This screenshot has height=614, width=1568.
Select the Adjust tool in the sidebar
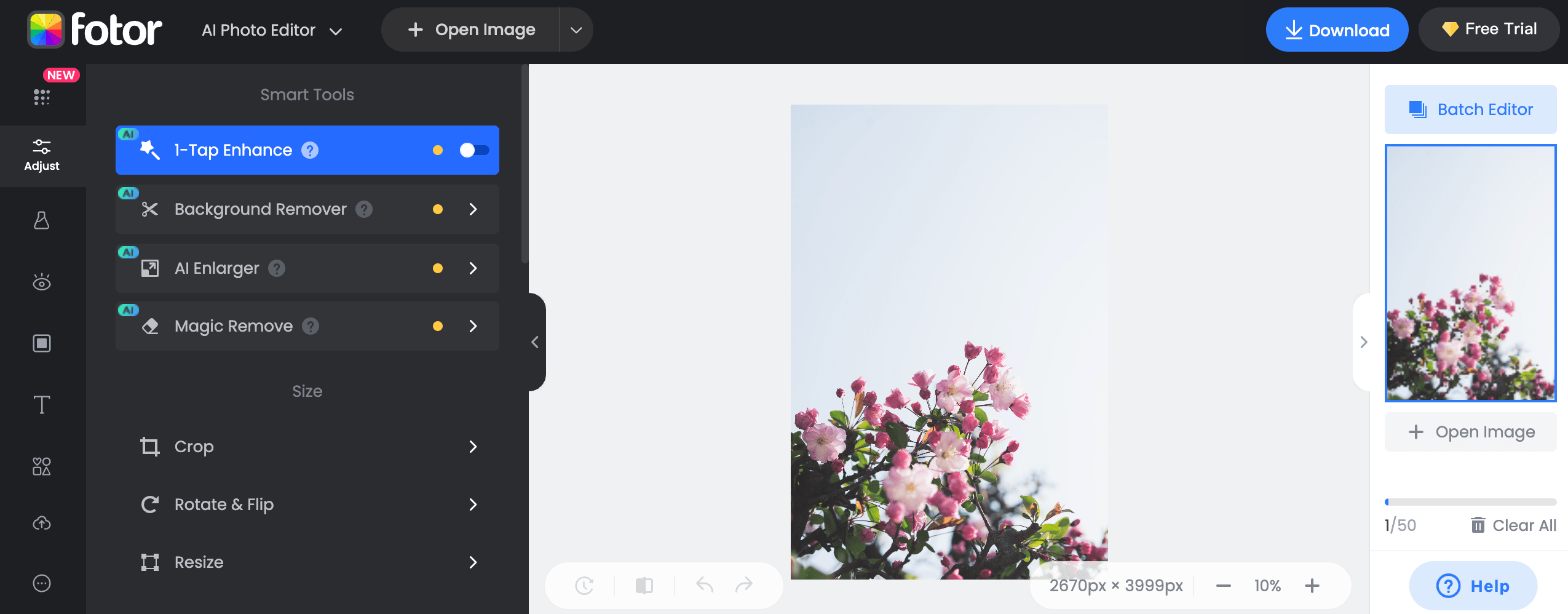tap(42, 156)
